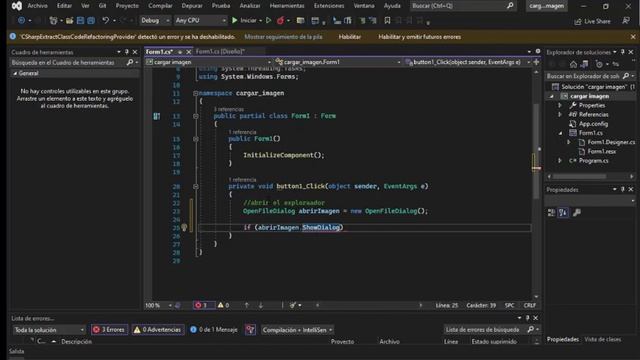Click the editor error count indicator

(203, 305)
